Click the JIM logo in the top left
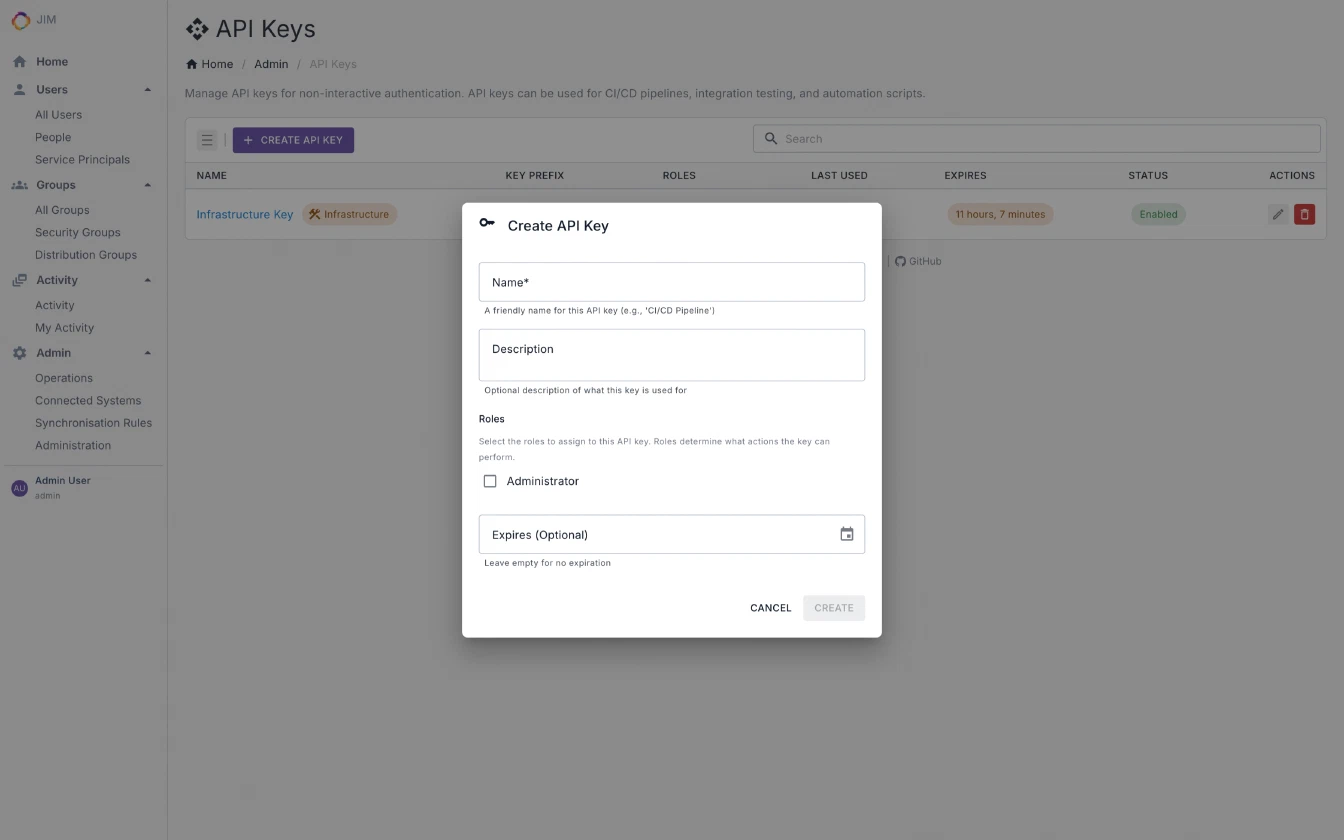1344x840 pixels. (x=21, y=19)
